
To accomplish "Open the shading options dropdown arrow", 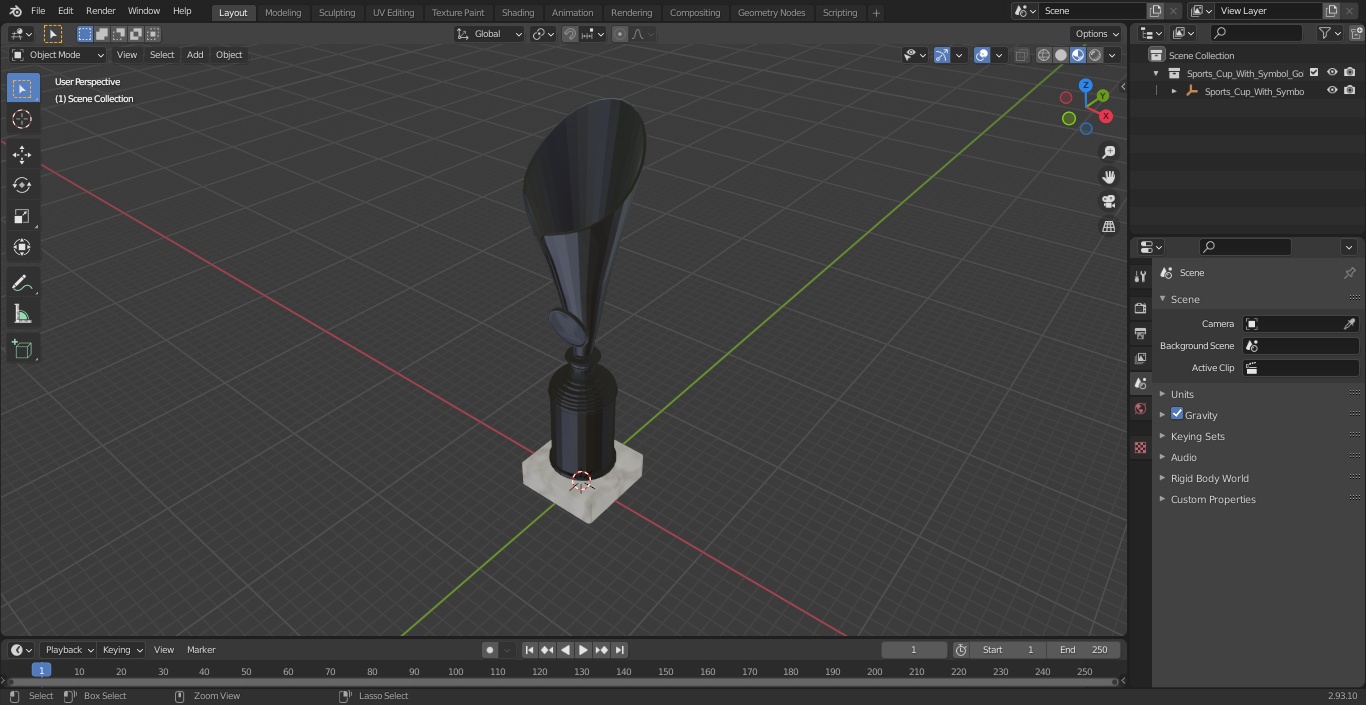I will point(1112,55).
